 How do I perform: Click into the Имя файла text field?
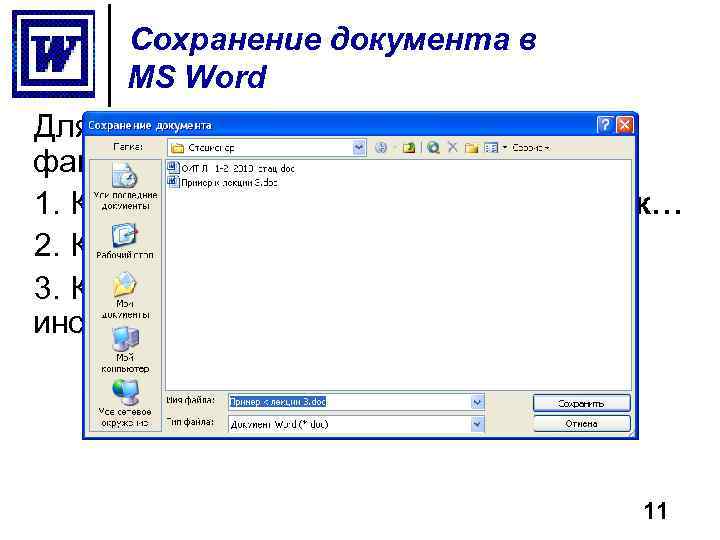click(350, 402)
